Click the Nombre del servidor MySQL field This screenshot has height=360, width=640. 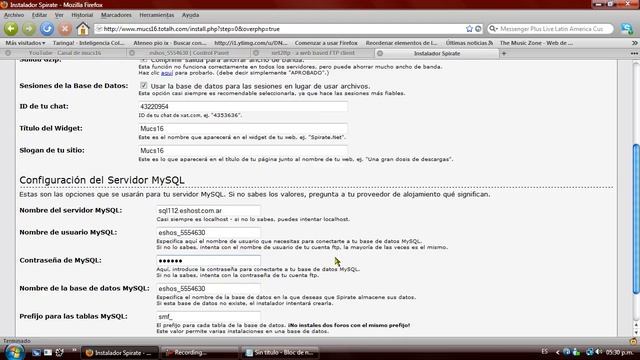[x=208, y=211]
